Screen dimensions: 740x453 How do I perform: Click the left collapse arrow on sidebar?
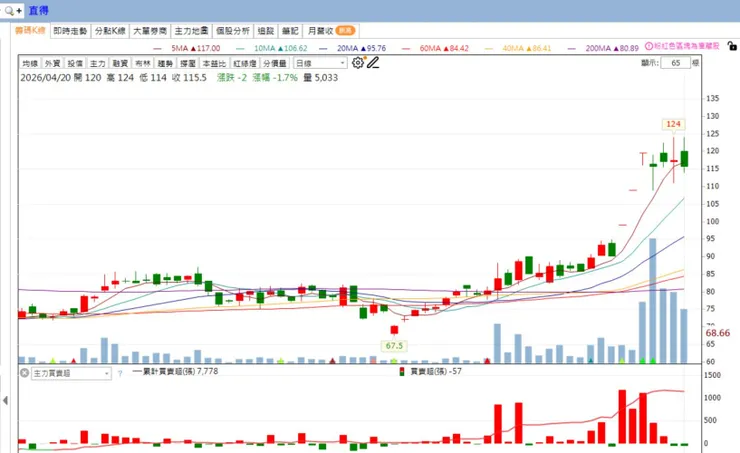click(x=5, y=401)
